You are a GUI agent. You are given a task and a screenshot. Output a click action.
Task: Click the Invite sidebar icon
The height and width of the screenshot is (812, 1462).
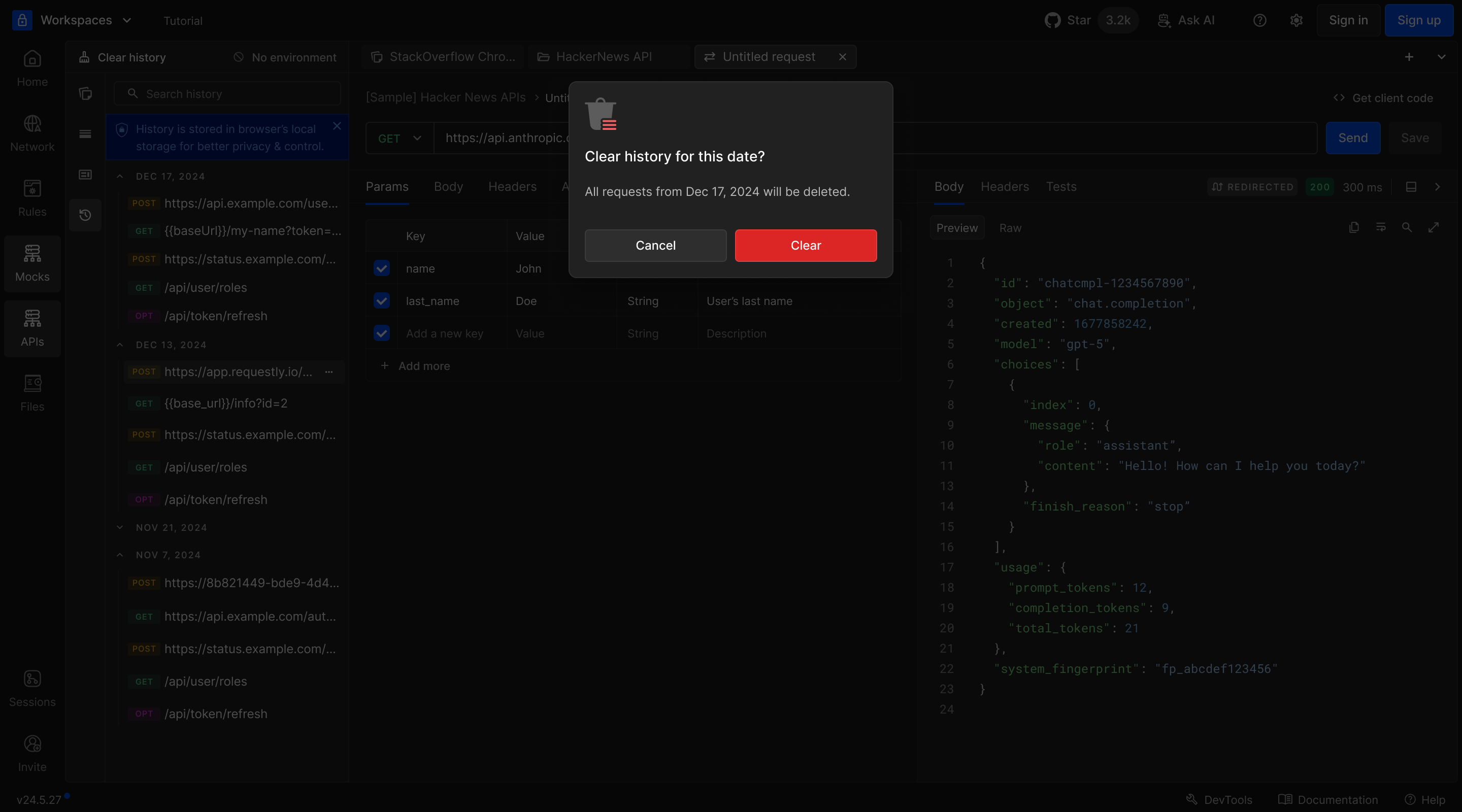[32, 754]
